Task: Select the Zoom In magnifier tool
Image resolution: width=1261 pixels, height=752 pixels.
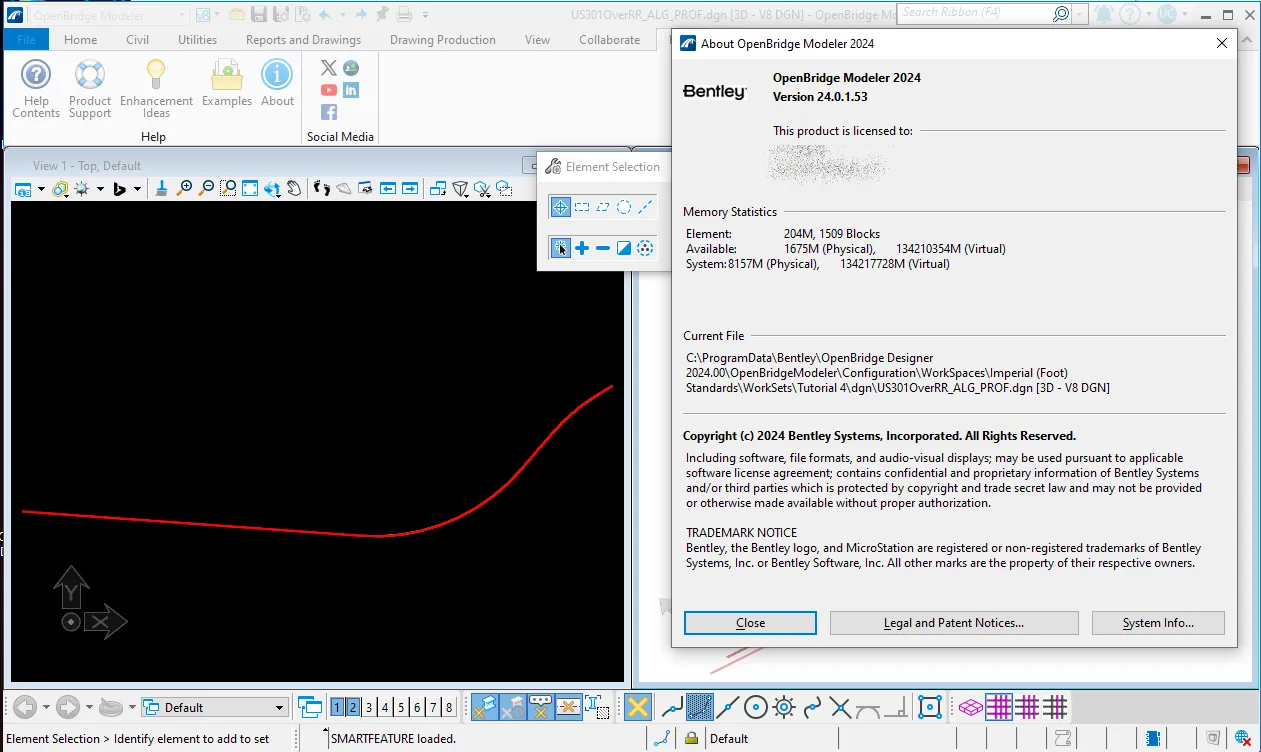Action: 185,188
